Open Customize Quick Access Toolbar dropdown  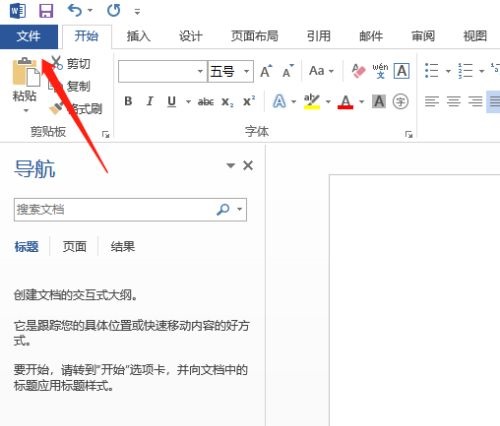click(x=137, y=12)
